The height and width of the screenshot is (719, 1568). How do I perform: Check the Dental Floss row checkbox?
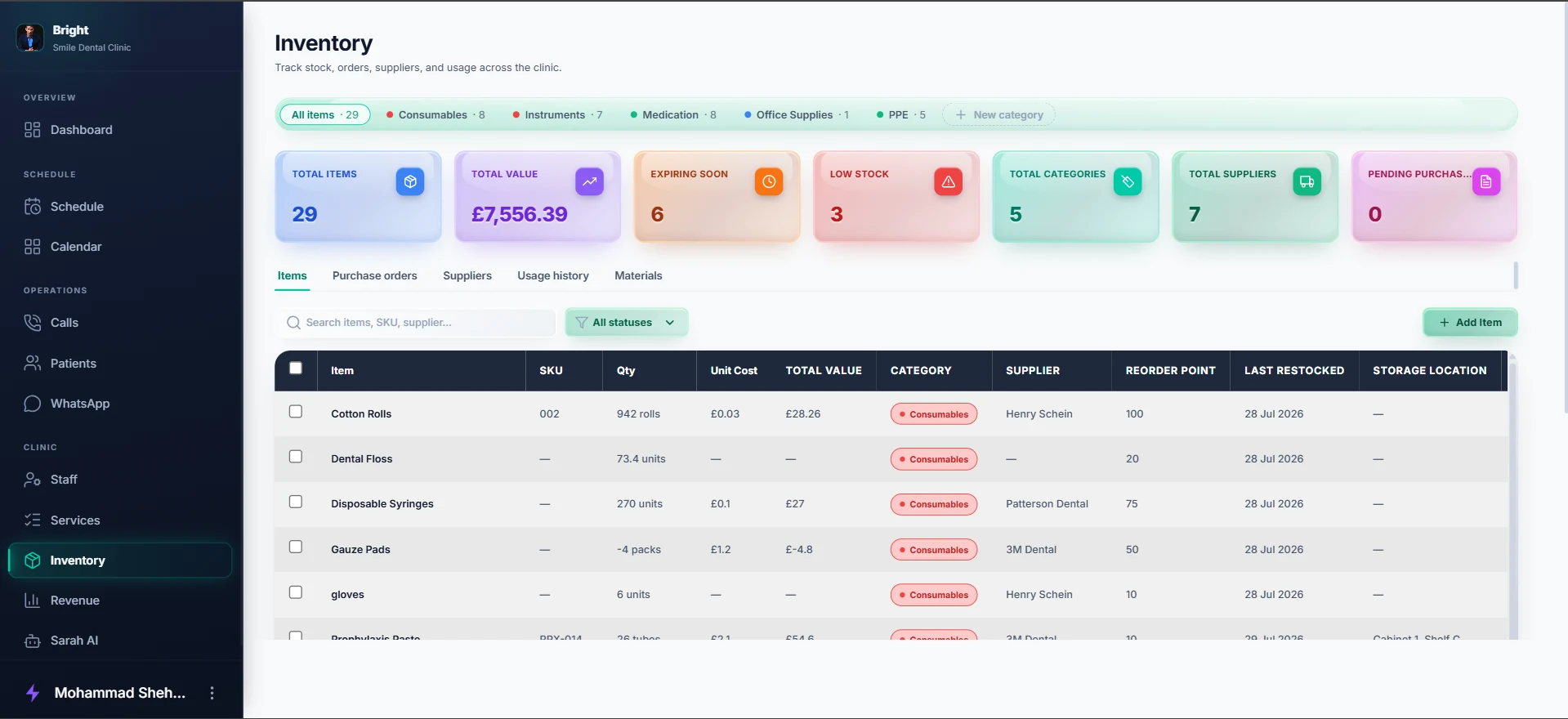(296, 457)
